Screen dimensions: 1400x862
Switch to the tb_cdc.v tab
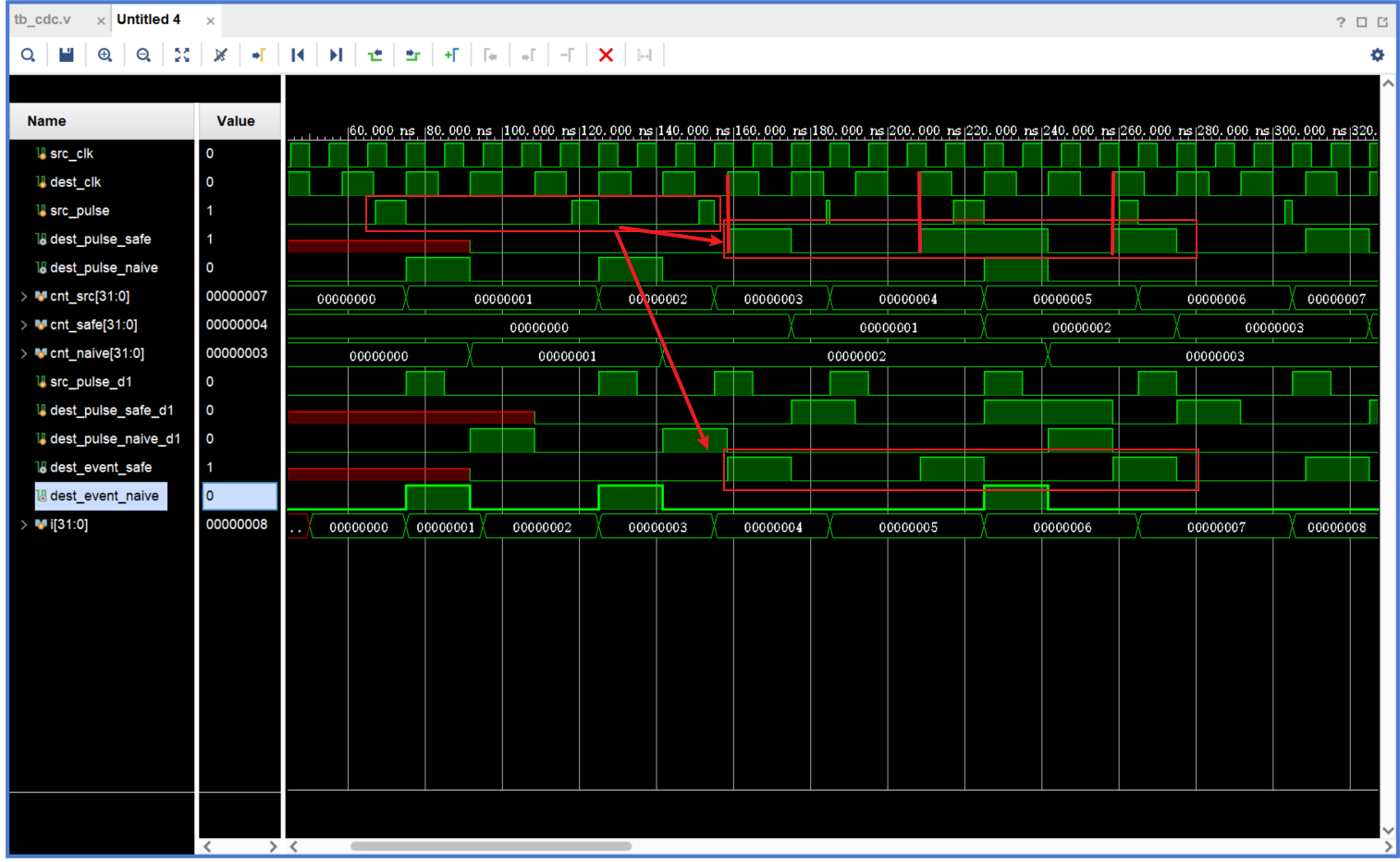tap(43, 19)
